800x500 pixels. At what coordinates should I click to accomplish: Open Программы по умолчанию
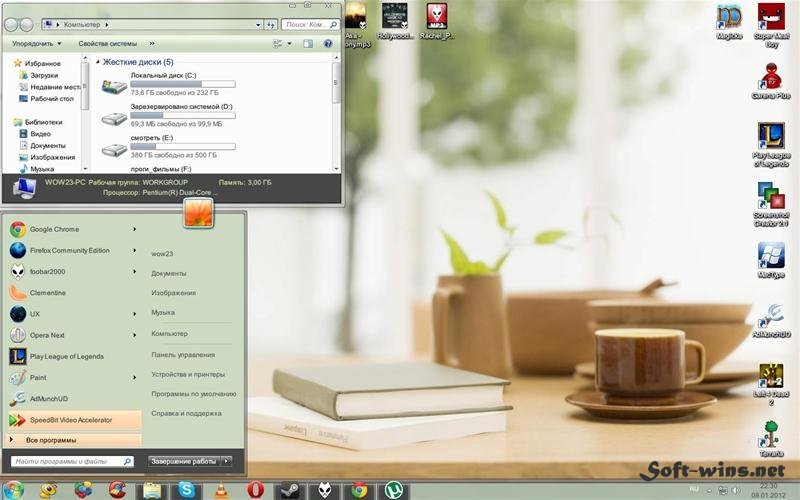[194, 394]
